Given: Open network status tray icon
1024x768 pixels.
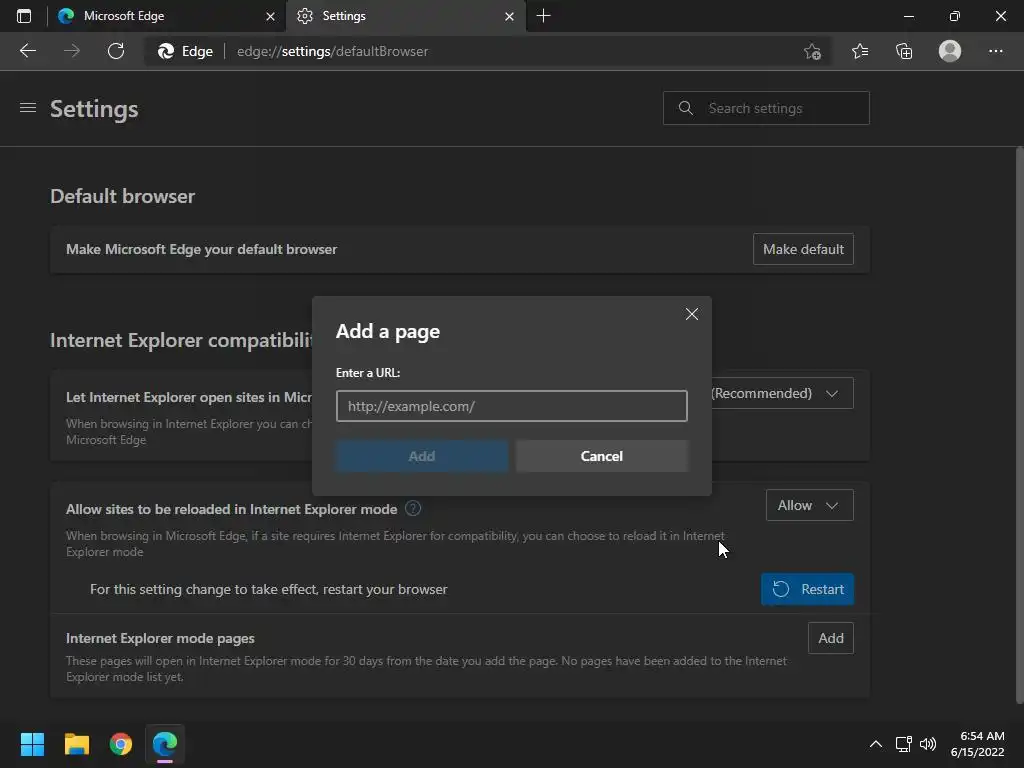Looking at the screenshot, I should pyautogui.click(x=904, y=744).
